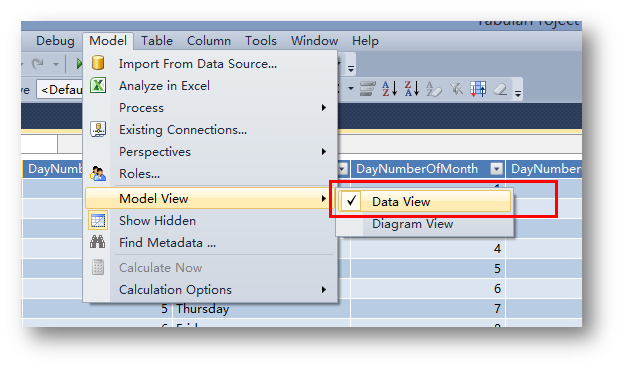Click the green Start debugging arrow
Screen dimensions: 624x369
[x=79, y=63]
